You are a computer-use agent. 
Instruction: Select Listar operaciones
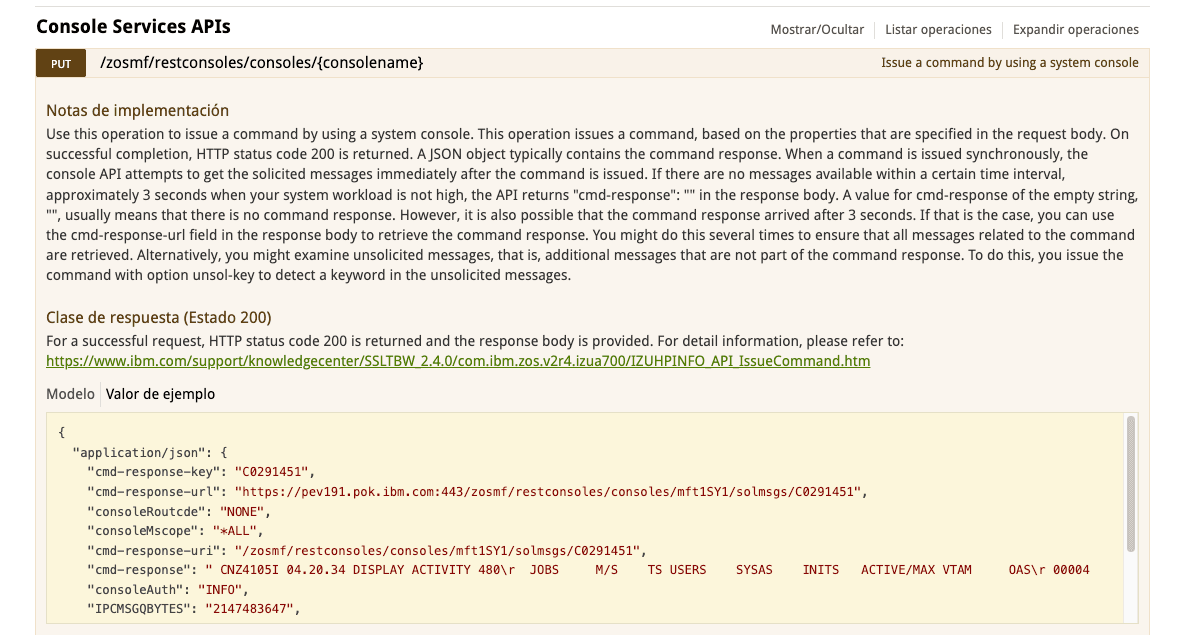coord(938,29)
